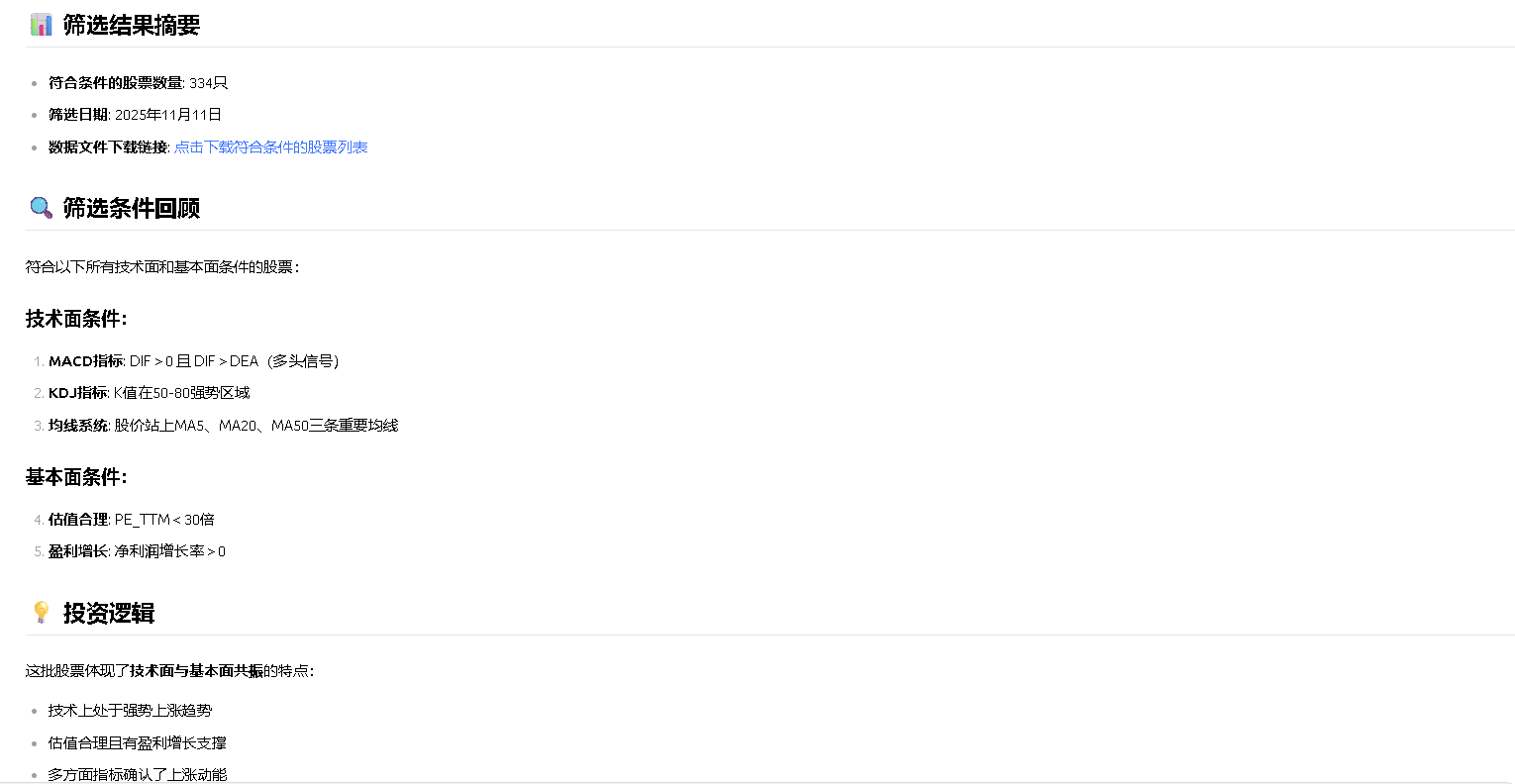Open the 点击下载符合条件的股票列表 download link

[270, 147]
